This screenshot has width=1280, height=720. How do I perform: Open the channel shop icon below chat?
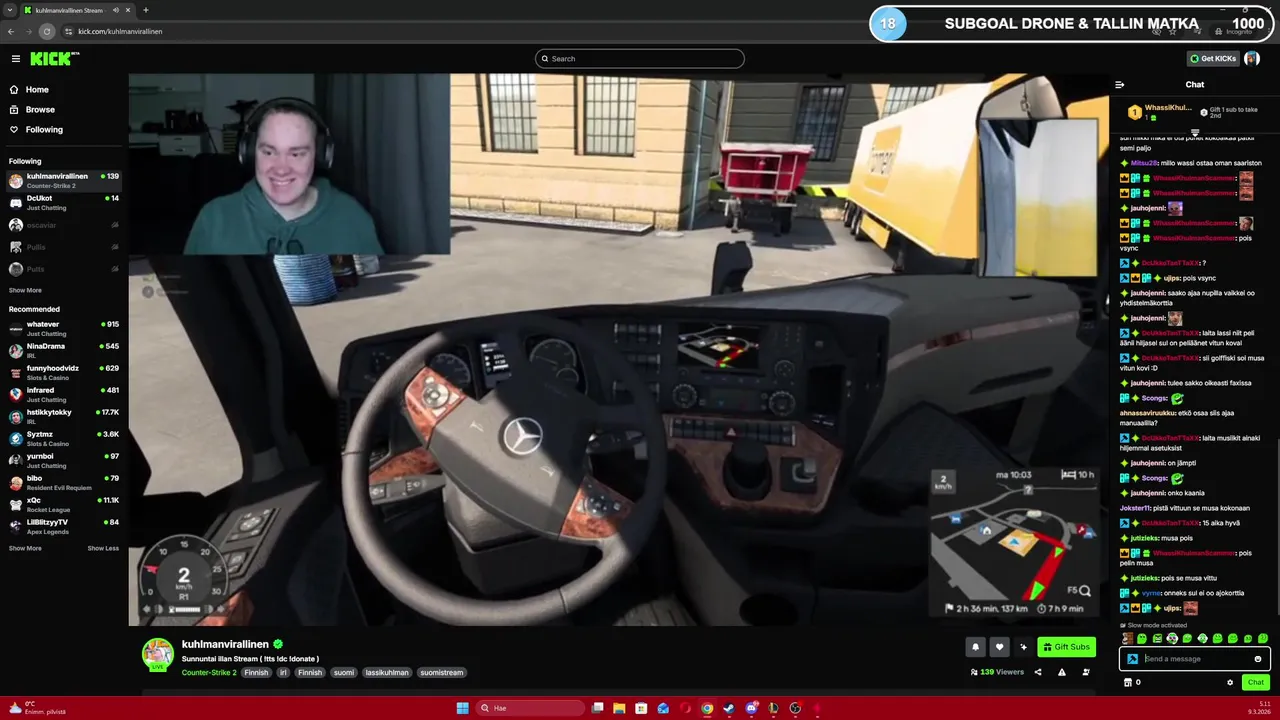tap(1128, 682)
